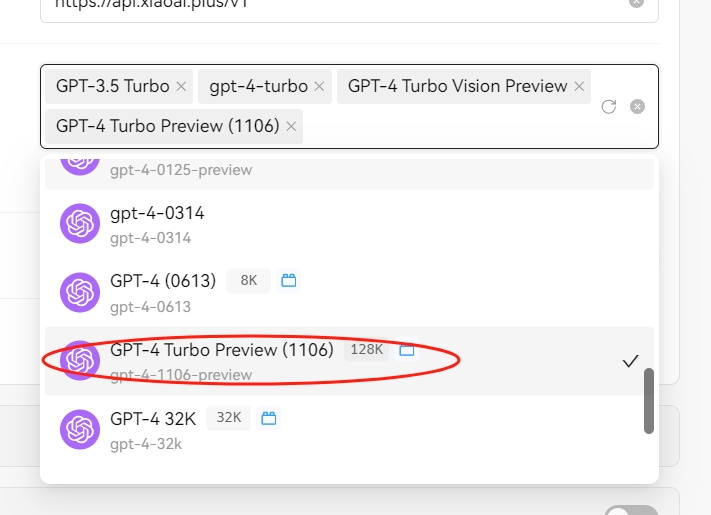Screen dimensions: 711x515
Task: Remove the GPT-4 Turbo Preview (1106) tag
Action: pyautogui.click(x=291, y=126)
